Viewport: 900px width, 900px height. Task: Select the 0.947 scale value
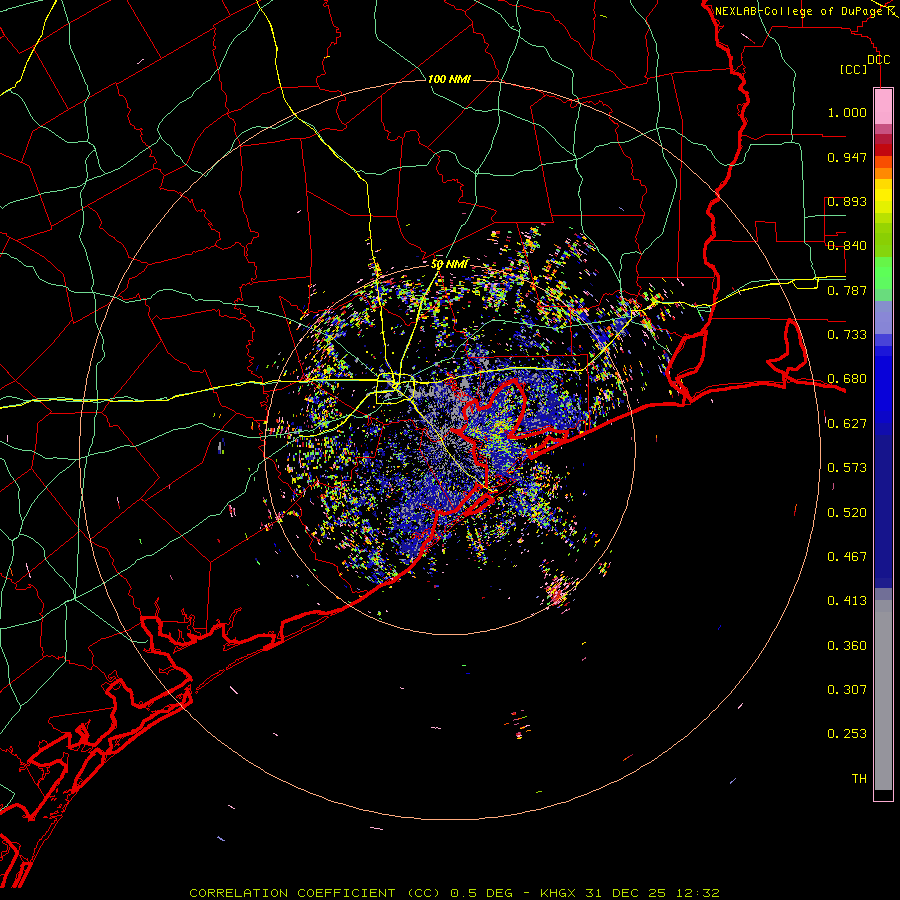847,157
